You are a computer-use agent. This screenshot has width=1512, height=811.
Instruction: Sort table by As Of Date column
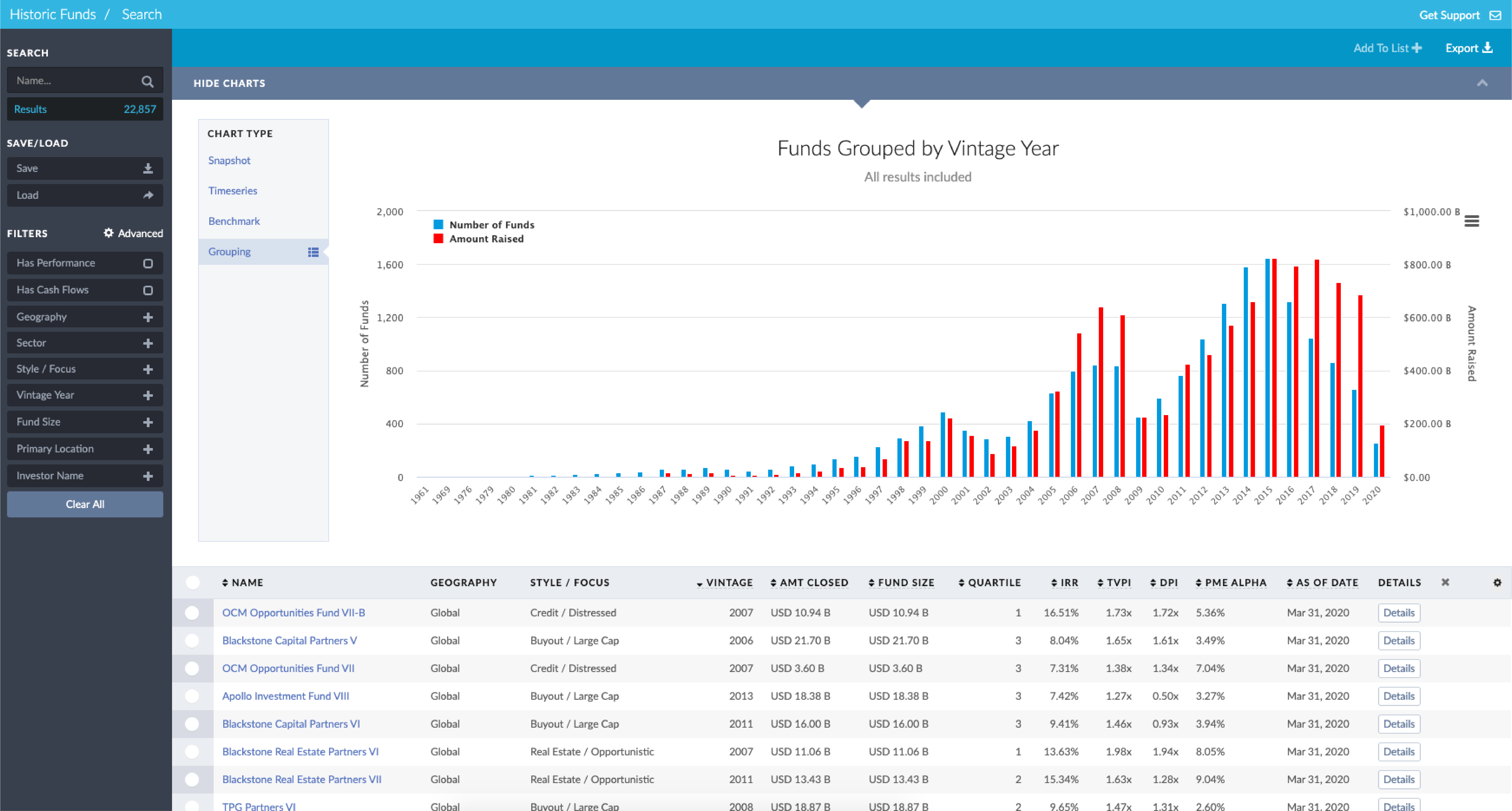pyautogui.click(x=1322, y=583)
